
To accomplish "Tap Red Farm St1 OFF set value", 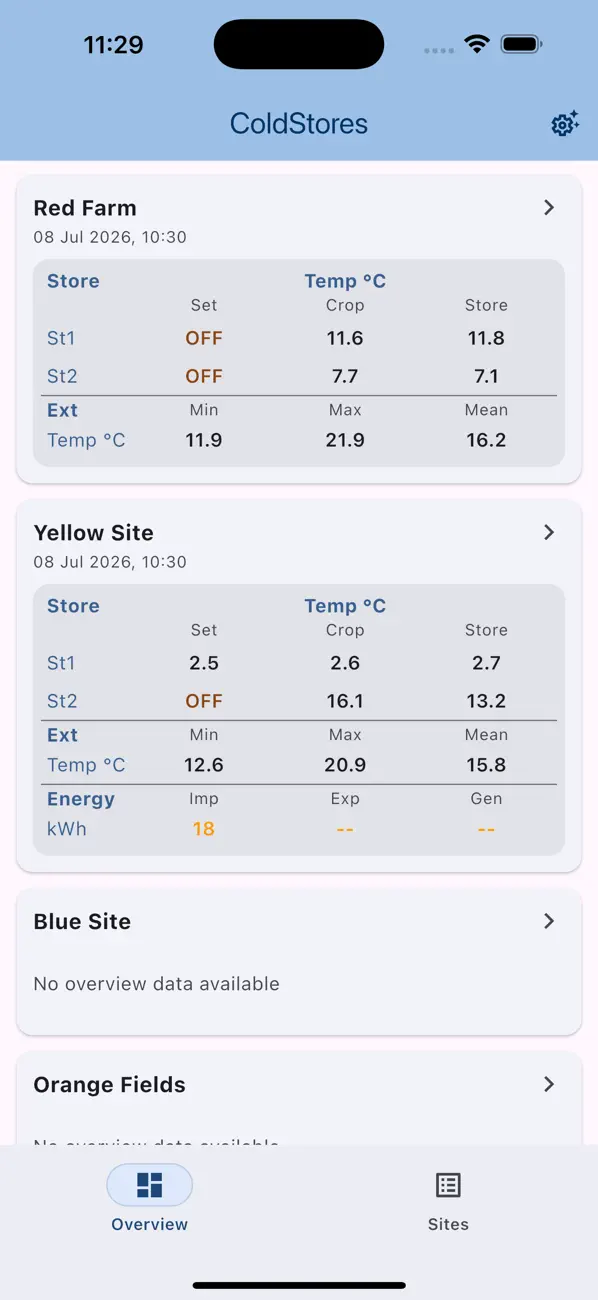I will (x=204, y=338).
